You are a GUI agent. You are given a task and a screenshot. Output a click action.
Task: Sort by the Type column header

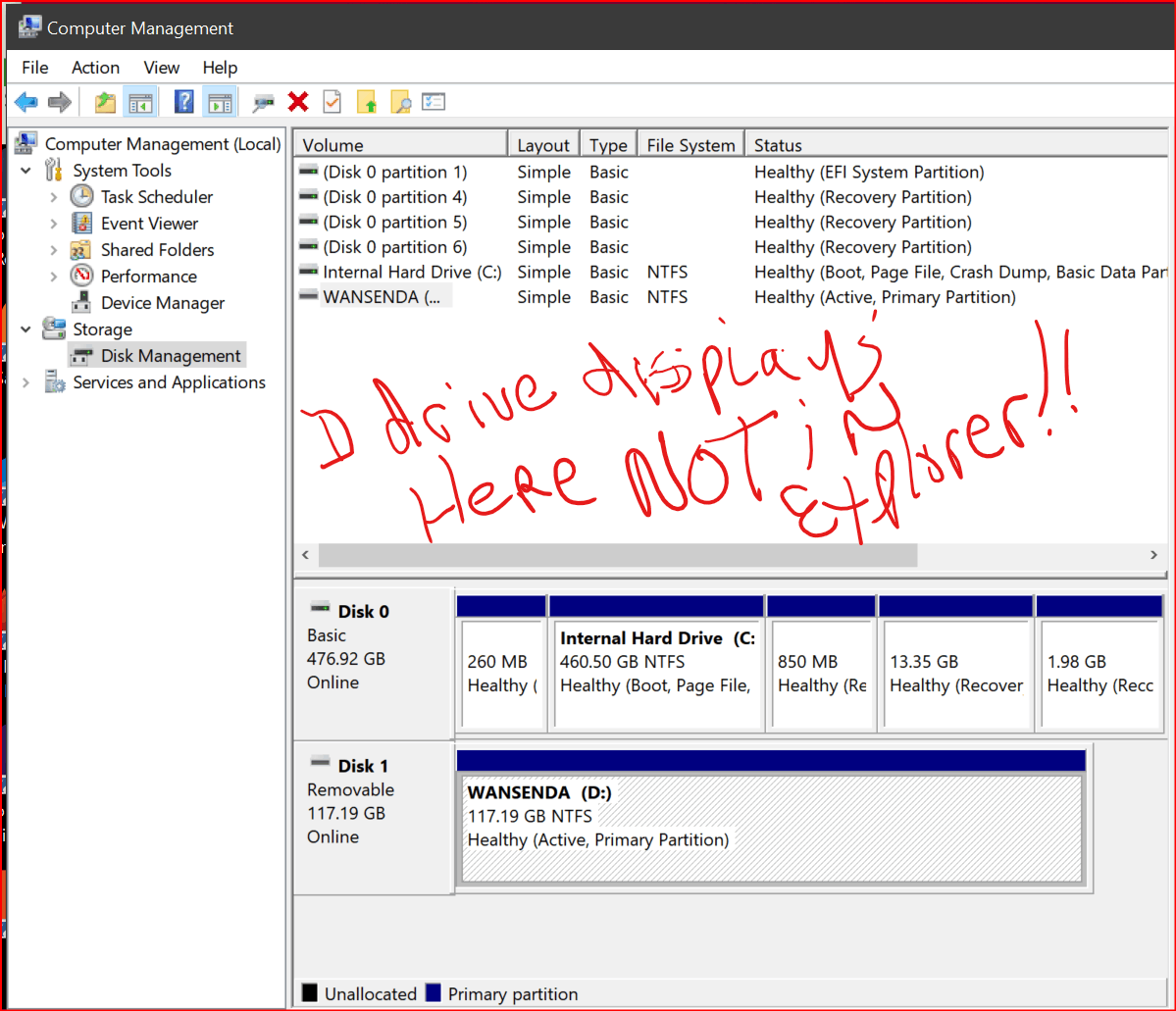pyautogui.click(x=608, y=145)
